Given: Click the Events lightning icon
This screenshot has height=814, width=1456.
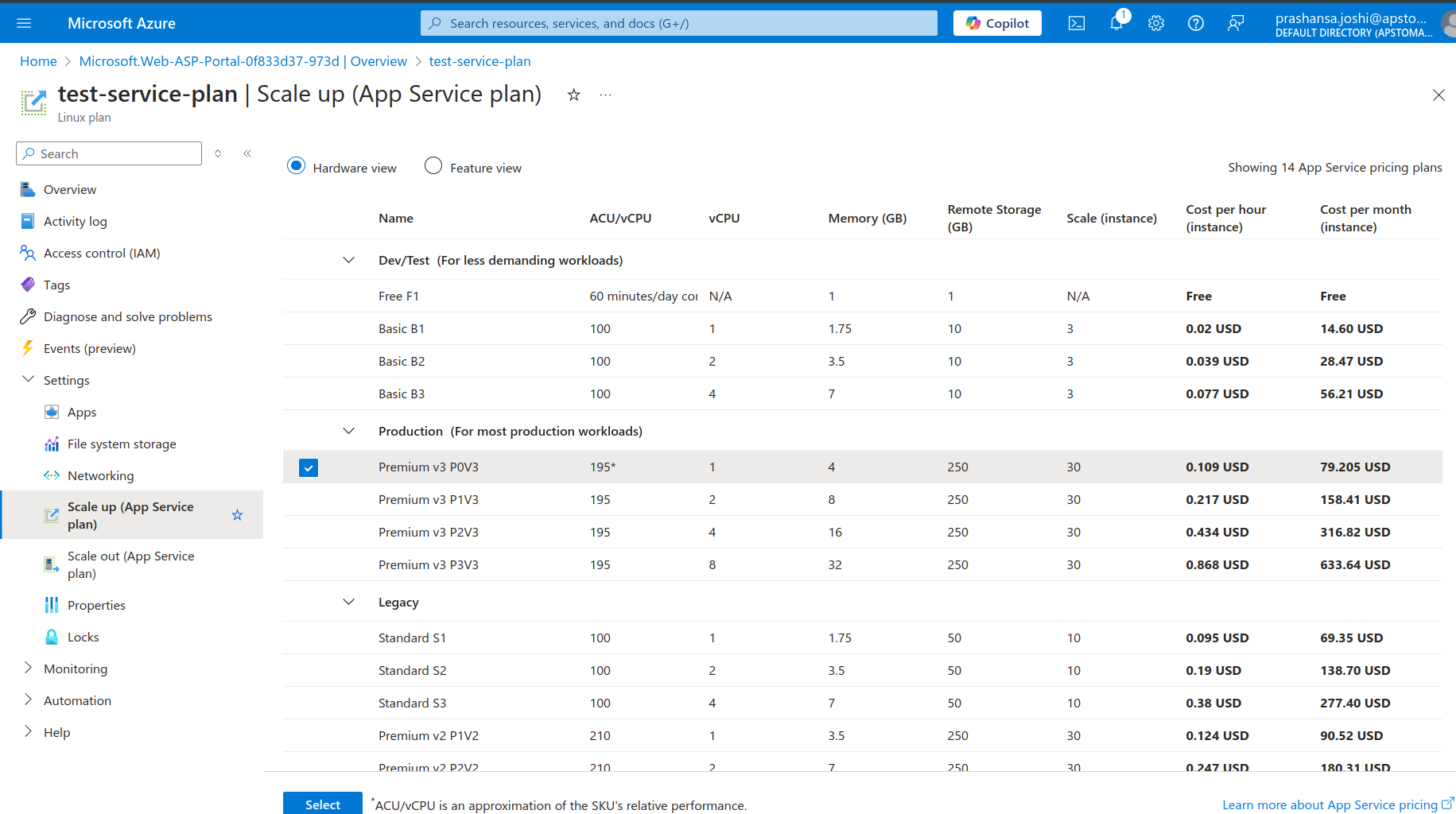Looking at the screenshot, I should (28, 348).
